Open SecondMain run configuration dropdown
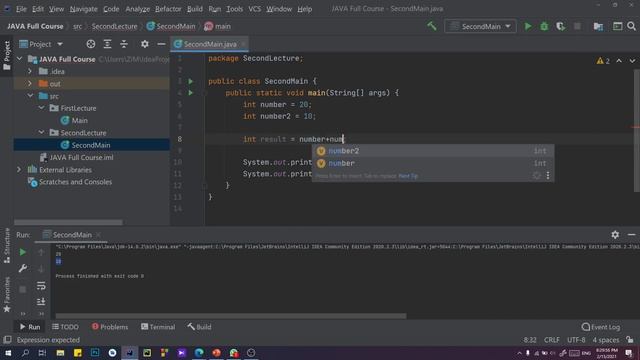The width and height of the screenshot is (640, 360). point(480,26)
